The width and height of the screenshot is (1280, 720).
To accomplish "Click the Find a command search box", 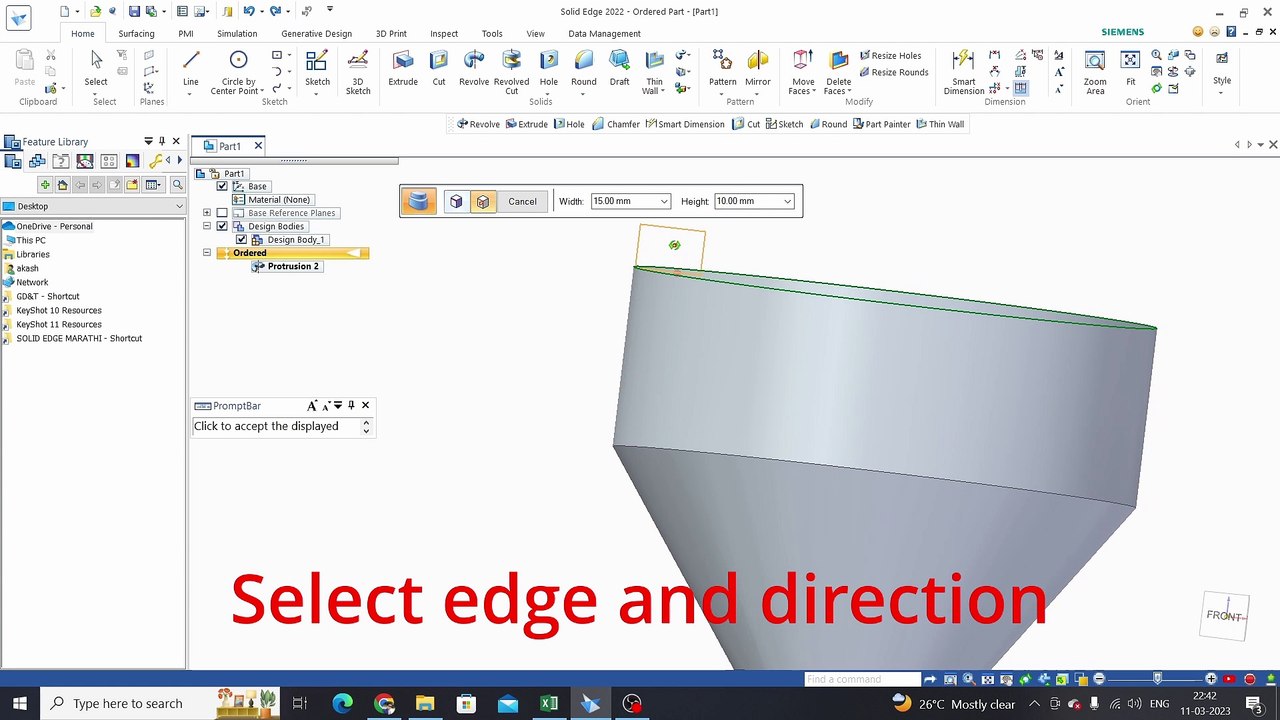I will coord(862,680).
